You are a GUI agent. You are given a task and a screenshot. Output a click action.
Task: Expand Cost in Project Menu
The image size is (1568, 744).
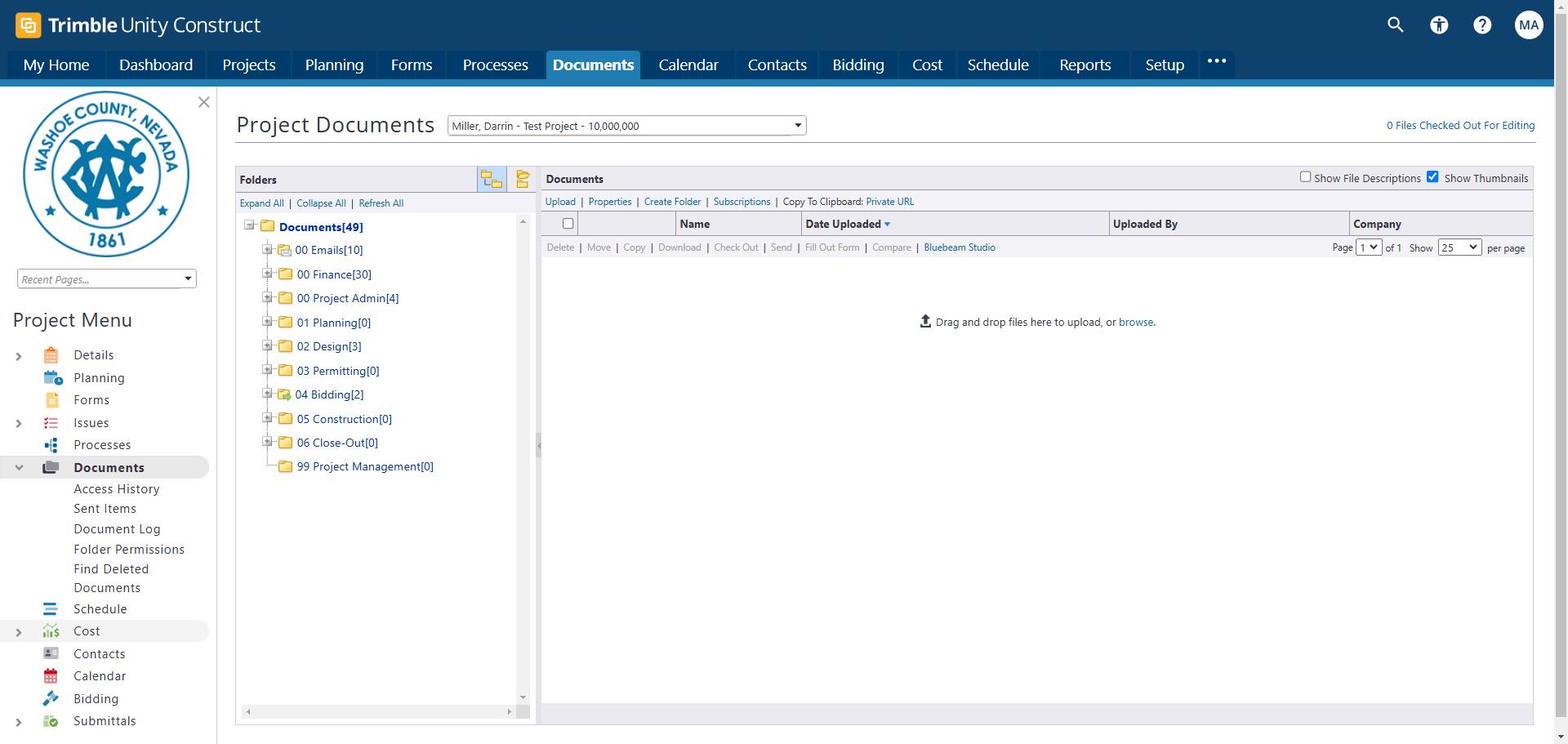[x=19, y=632]
